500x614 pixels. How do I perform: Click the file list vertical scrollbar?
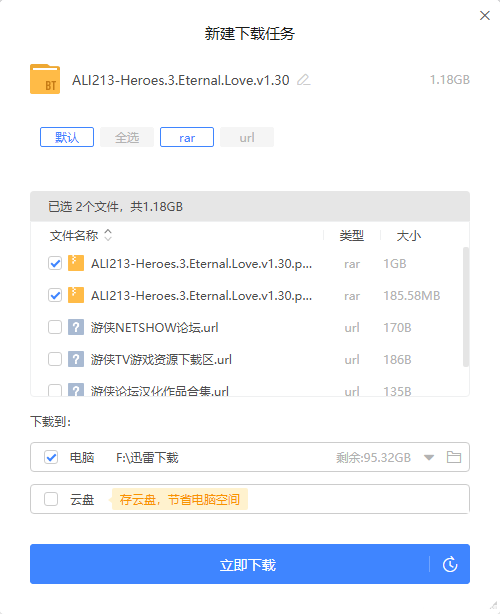coord(466,307)
